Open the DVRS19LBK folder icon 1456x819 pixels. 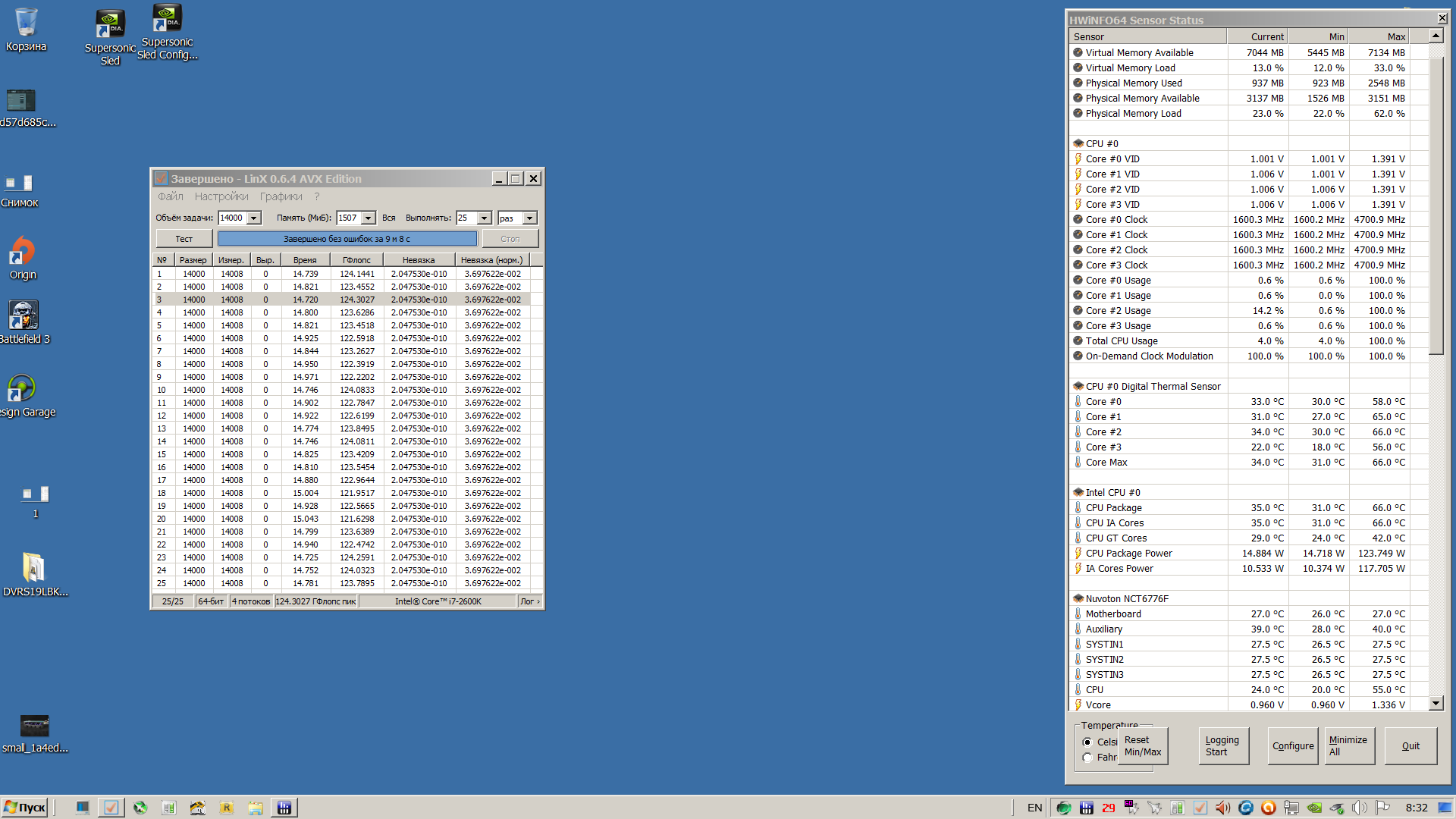(34, 568)
